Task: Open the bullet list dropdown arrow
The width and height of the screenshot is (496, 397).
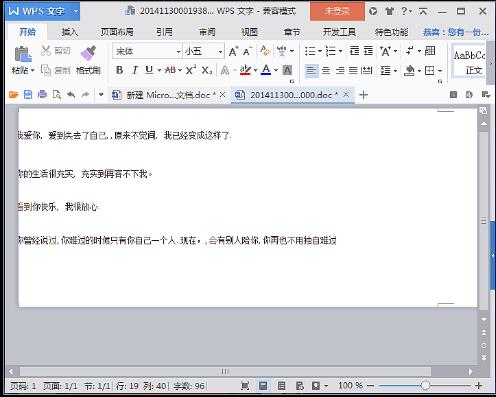Action: [320, 51]
